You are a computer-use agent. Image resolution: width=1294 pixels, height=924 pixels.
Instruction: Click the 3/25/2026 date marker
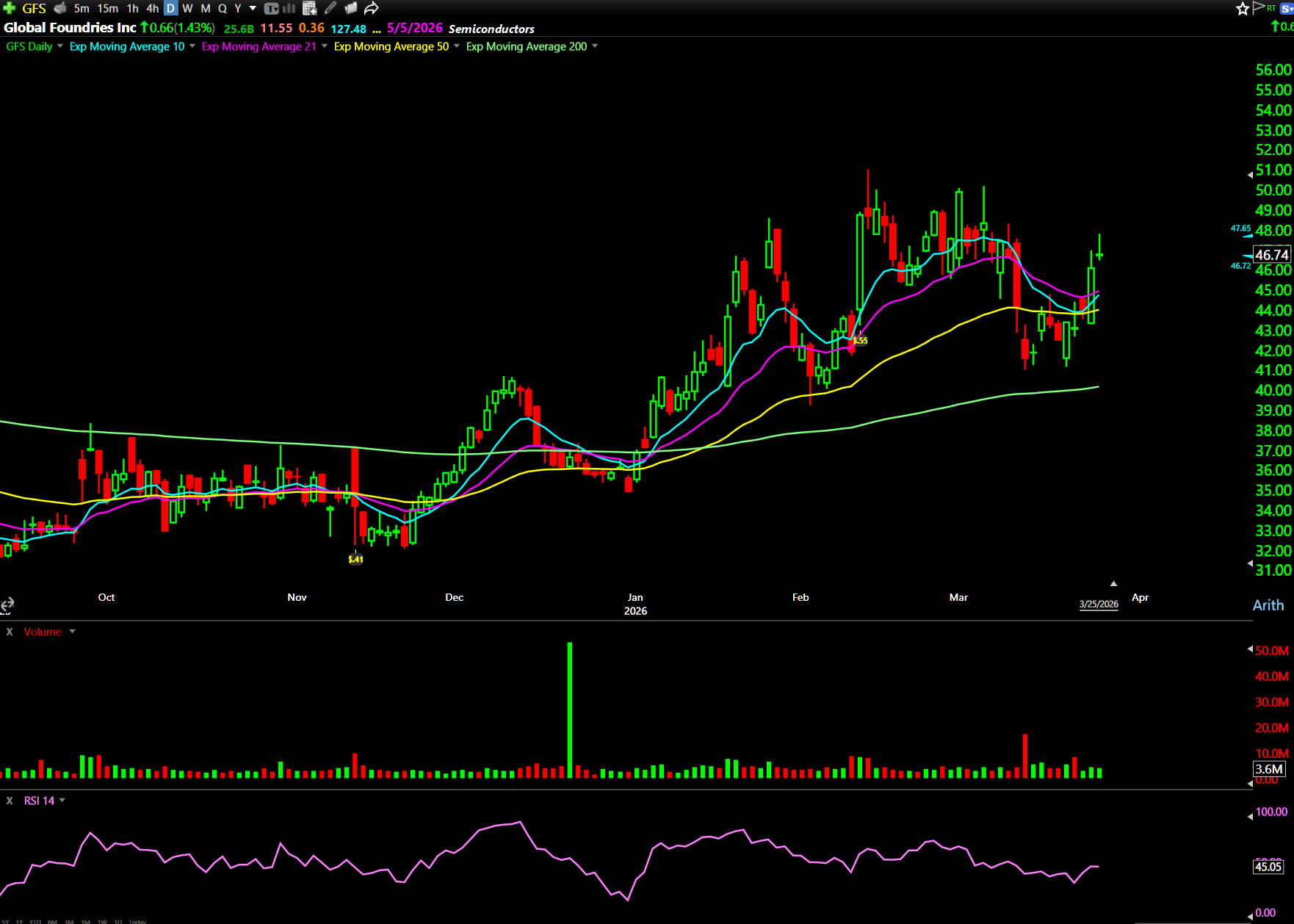pyautogui.click(x=1099, y=604)
